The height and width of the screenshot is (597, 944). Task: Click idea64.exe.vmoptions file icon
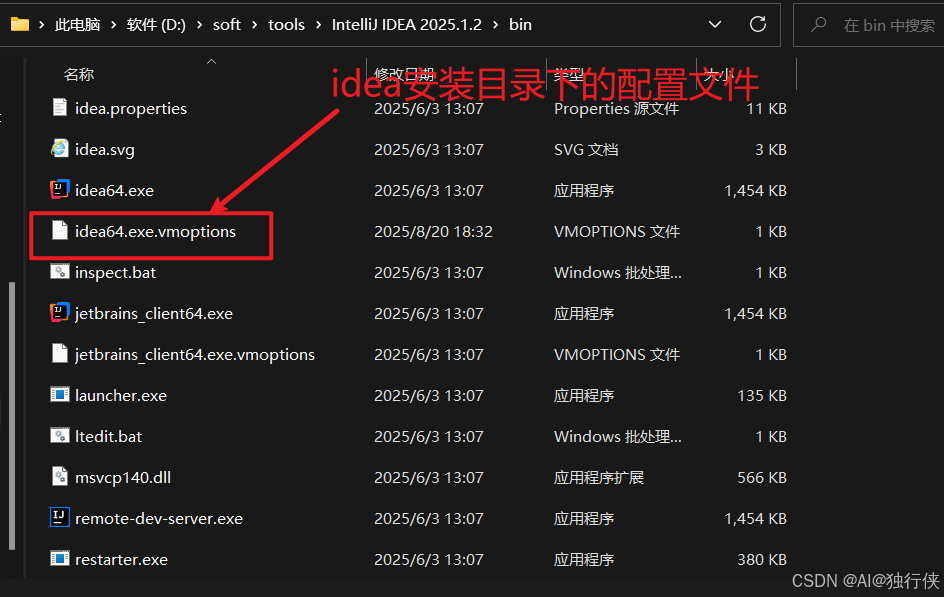tap(60, 230)
